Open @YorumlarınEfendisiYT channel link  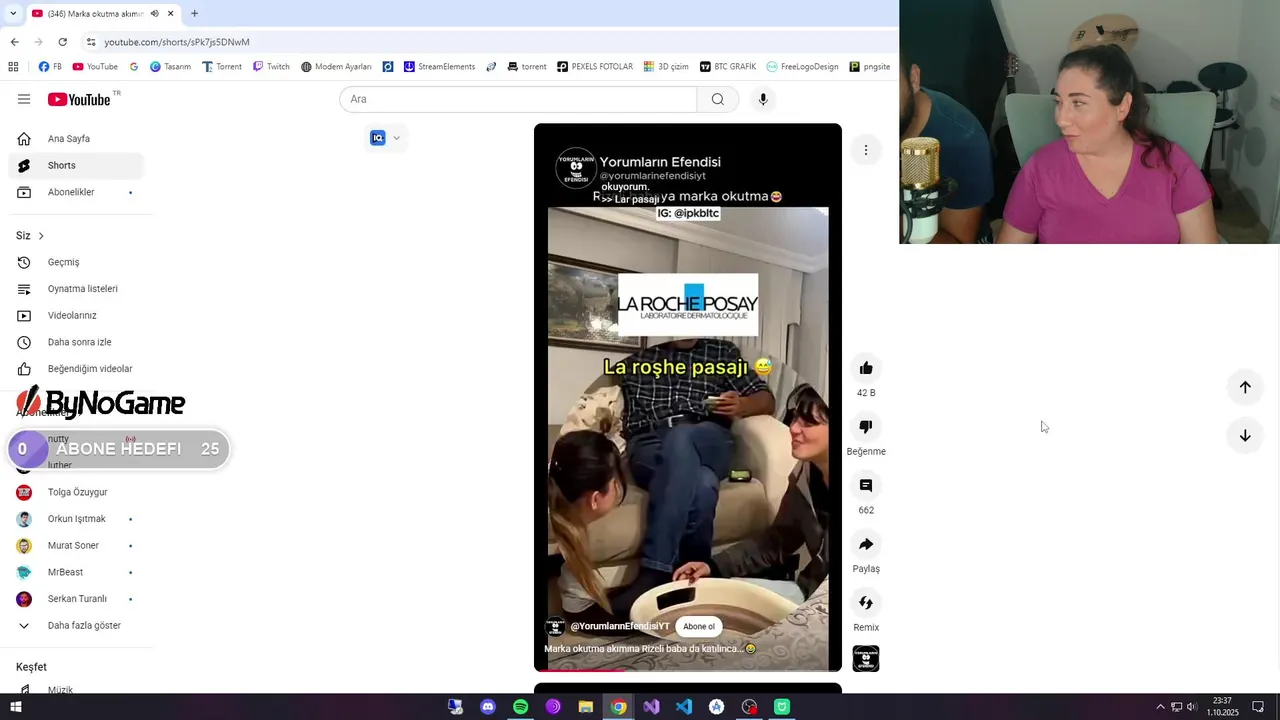[620, 627]
